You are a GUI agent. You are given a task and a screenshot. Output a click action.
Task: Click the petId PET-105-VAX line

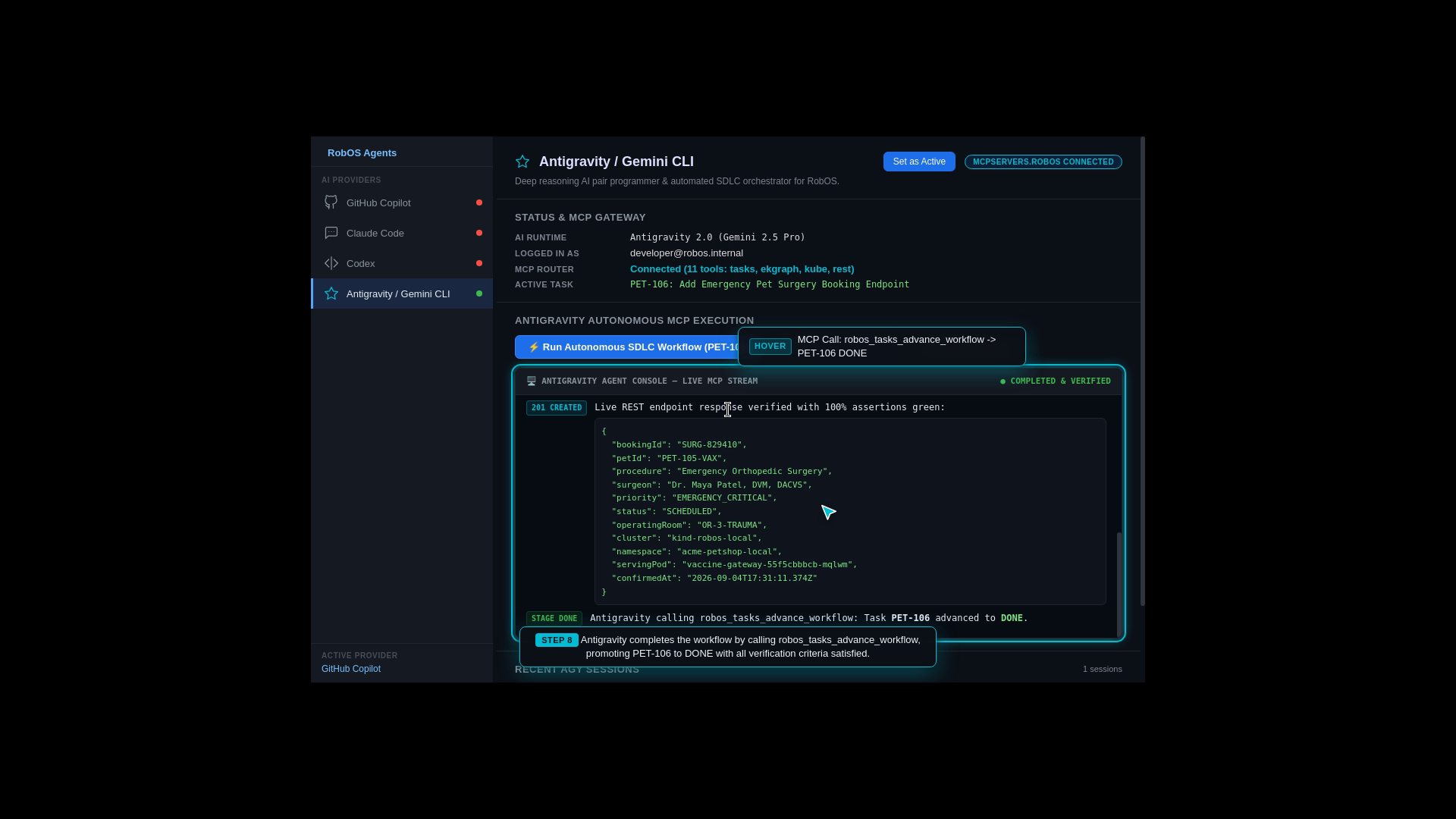(670, 459)
